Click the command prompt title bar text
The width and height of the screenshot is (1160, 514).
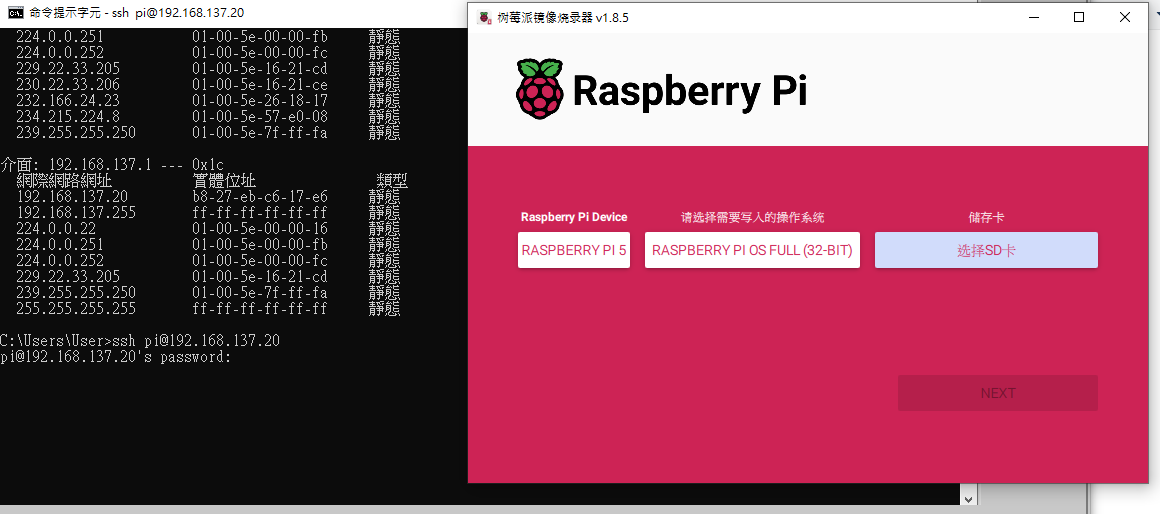pos(136,13)
